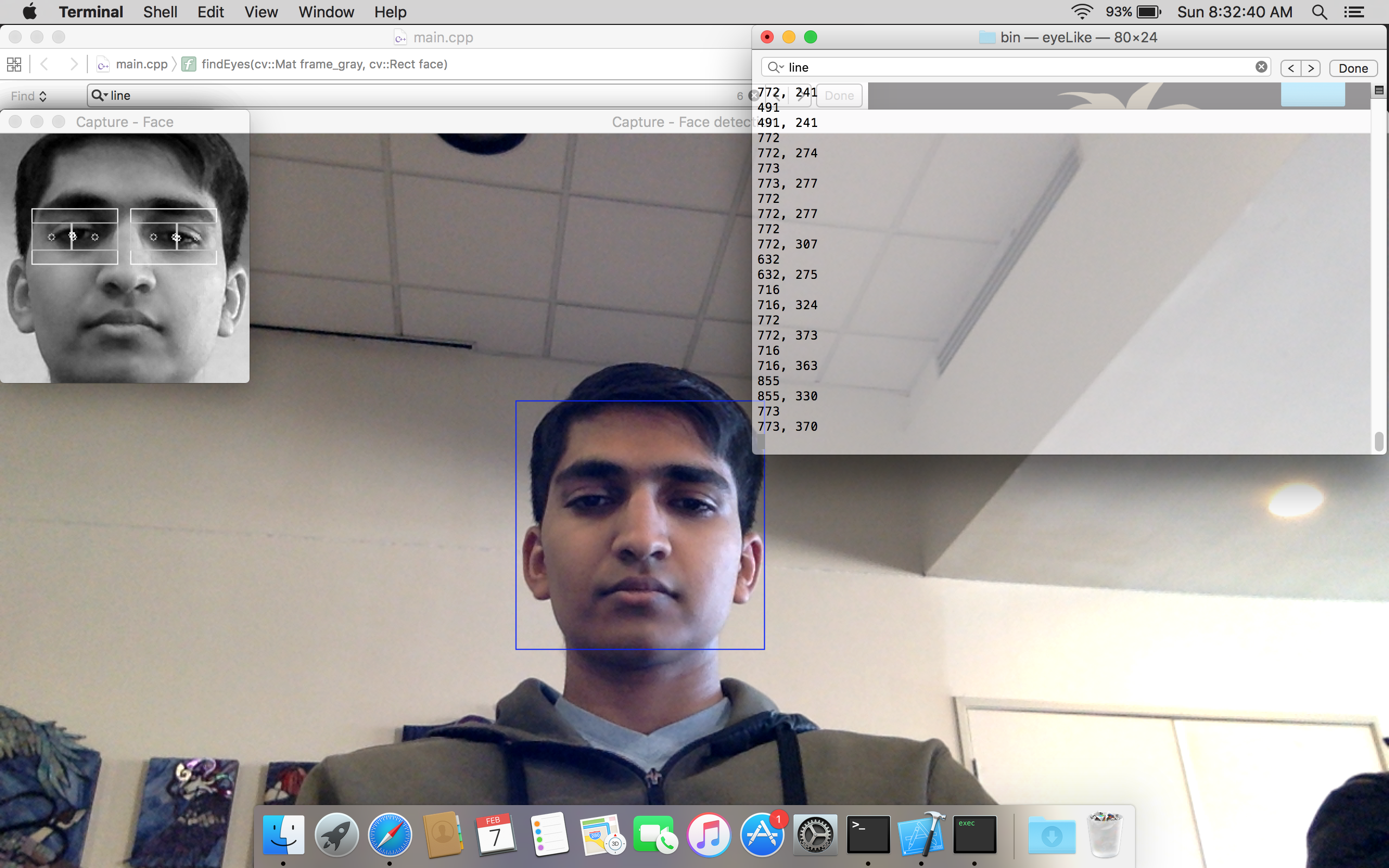Go to the next terminal search match
This screenshot has width=1389, height=868.
[x=1311, y=68]
